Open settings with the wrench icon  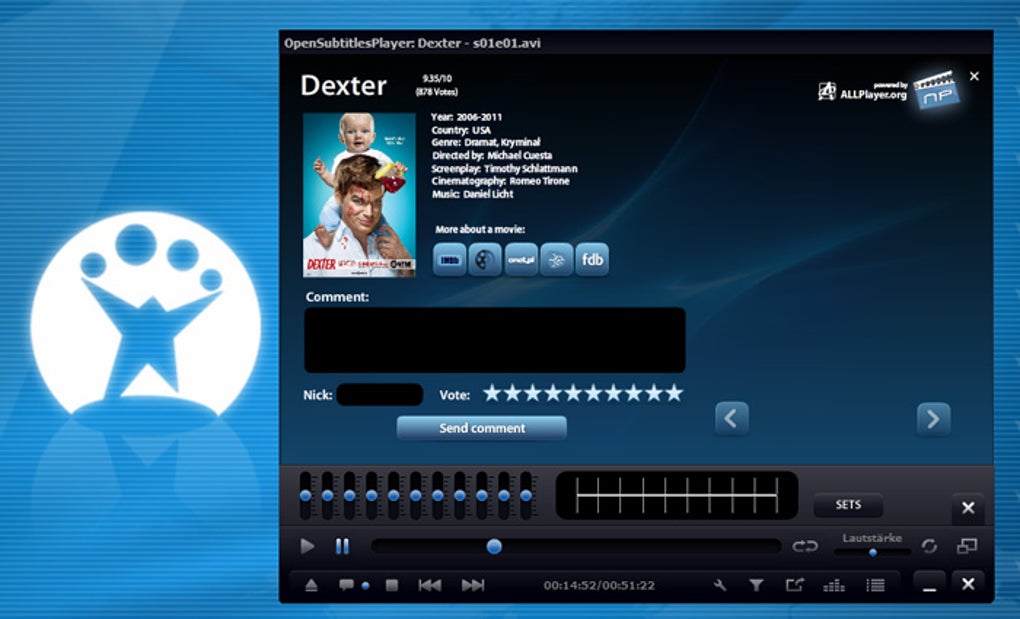pyautogui.click(x=720, y=585)
